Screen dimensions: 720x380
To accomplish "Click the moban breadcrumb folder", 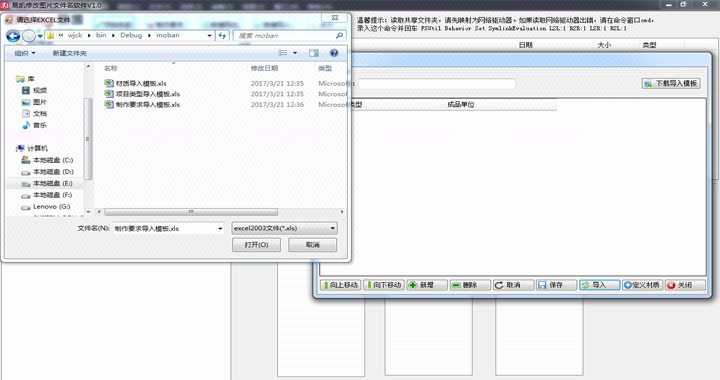I will 168,35.
